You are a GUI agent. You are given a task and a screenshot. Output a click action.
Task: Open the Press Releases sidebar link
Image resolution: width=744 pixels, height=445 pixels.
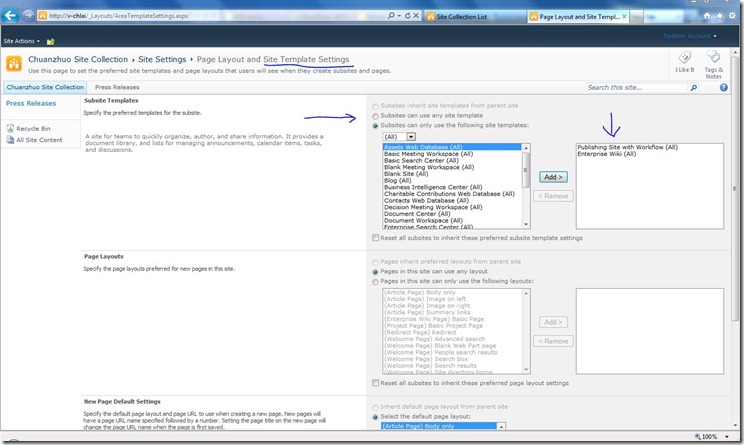point(31,103)
